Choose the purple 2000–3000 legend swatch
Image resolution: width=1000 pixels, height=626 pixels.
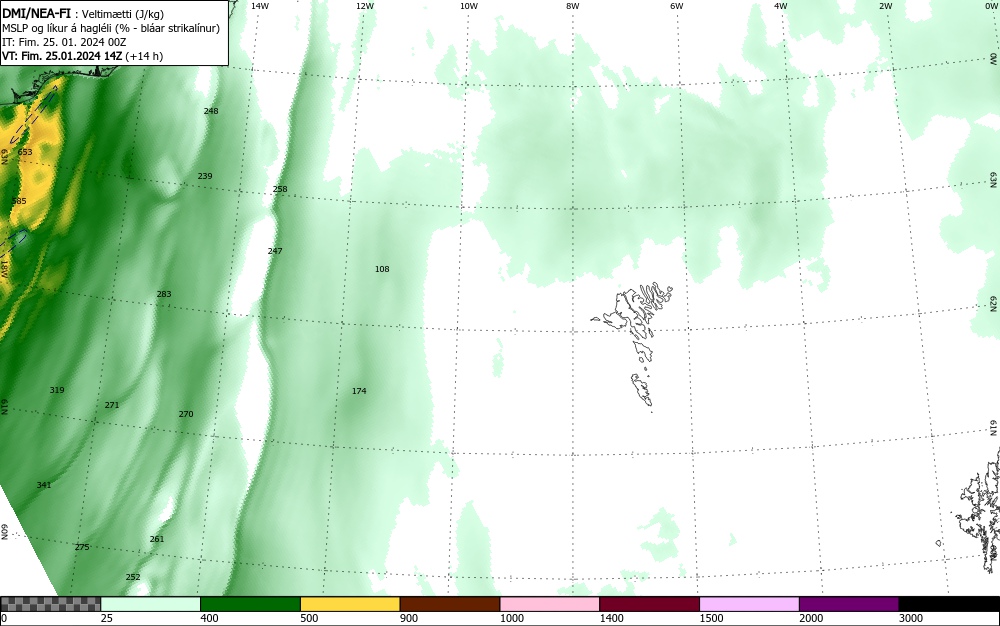849,604
